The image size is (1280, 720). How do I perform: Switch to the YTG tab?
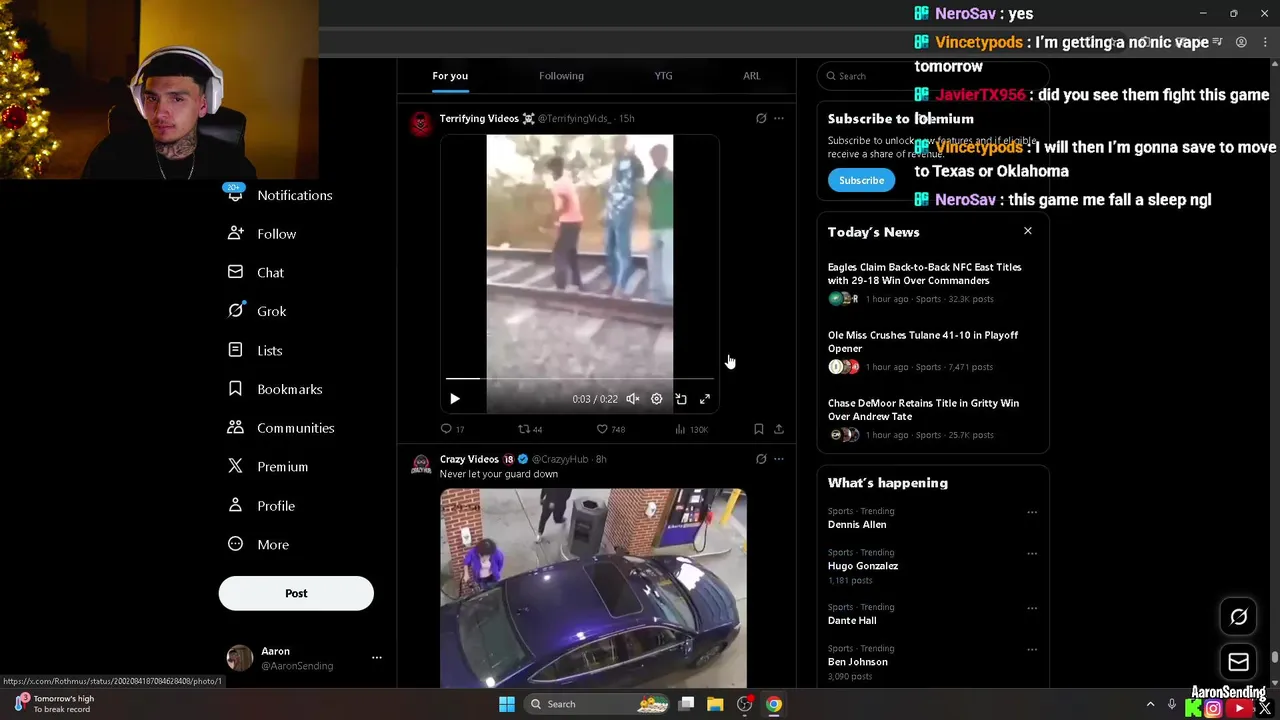tap(663, 76)
